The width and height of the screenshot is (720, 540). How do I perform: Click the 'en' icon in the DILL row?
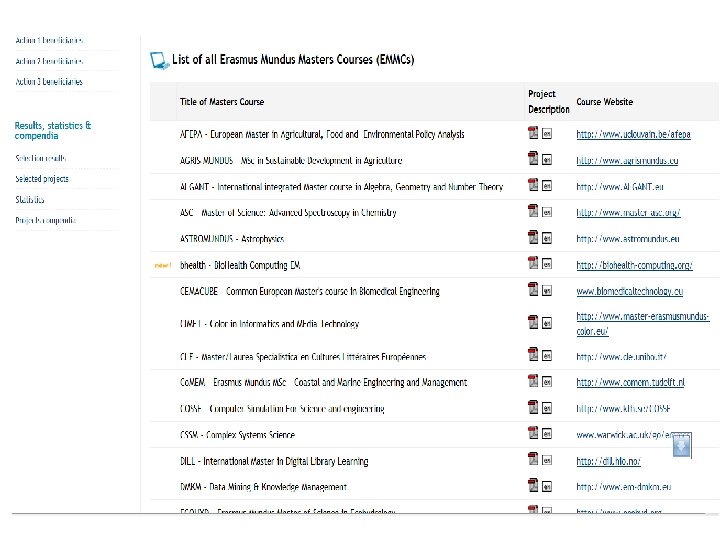pos(547,461)
